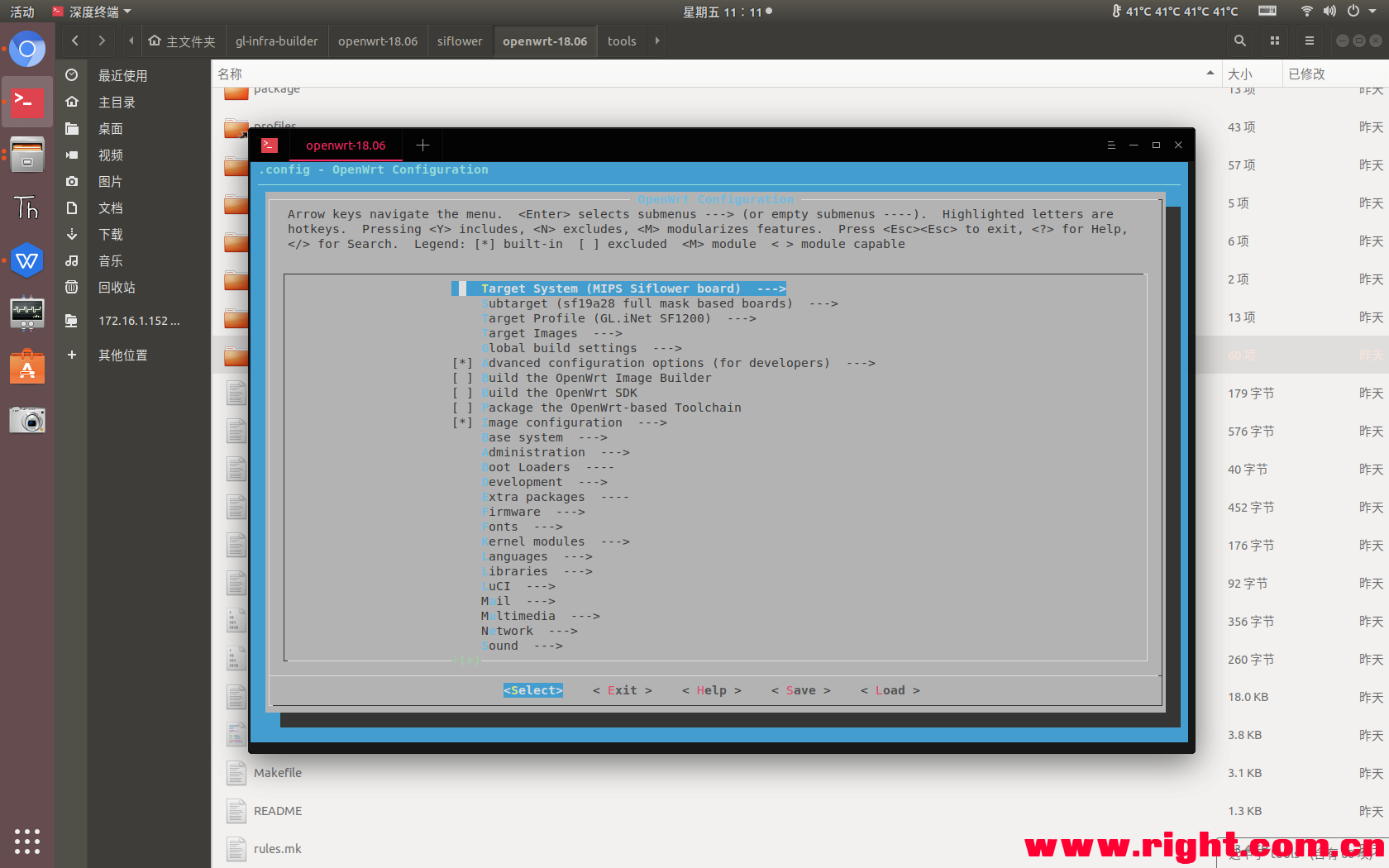The height and width of the screenshot is (868, 1389).
Task: Go forward in file manager
Action: 102,41
